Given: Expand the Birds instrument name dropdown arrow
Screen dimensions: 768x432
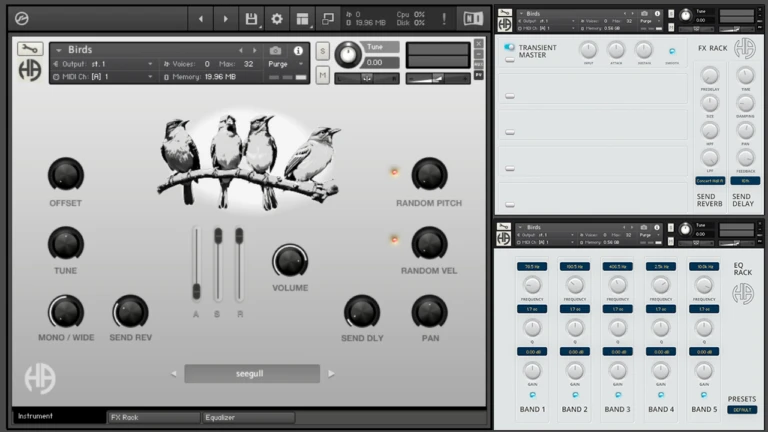Looking at the screenshot, I should click(x=59, y=50).
